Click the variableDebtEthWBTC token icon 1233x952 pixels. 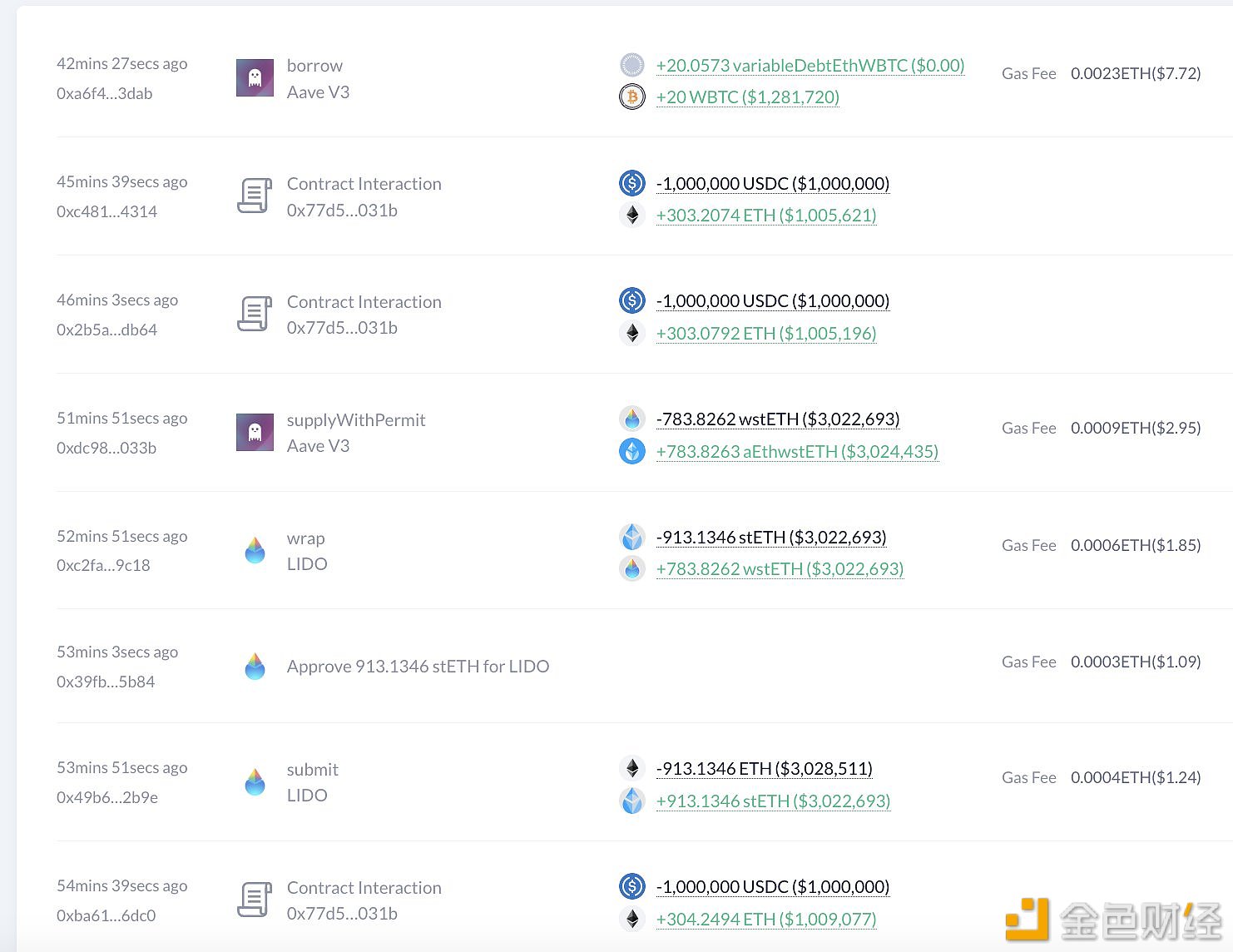pos(632,65)
